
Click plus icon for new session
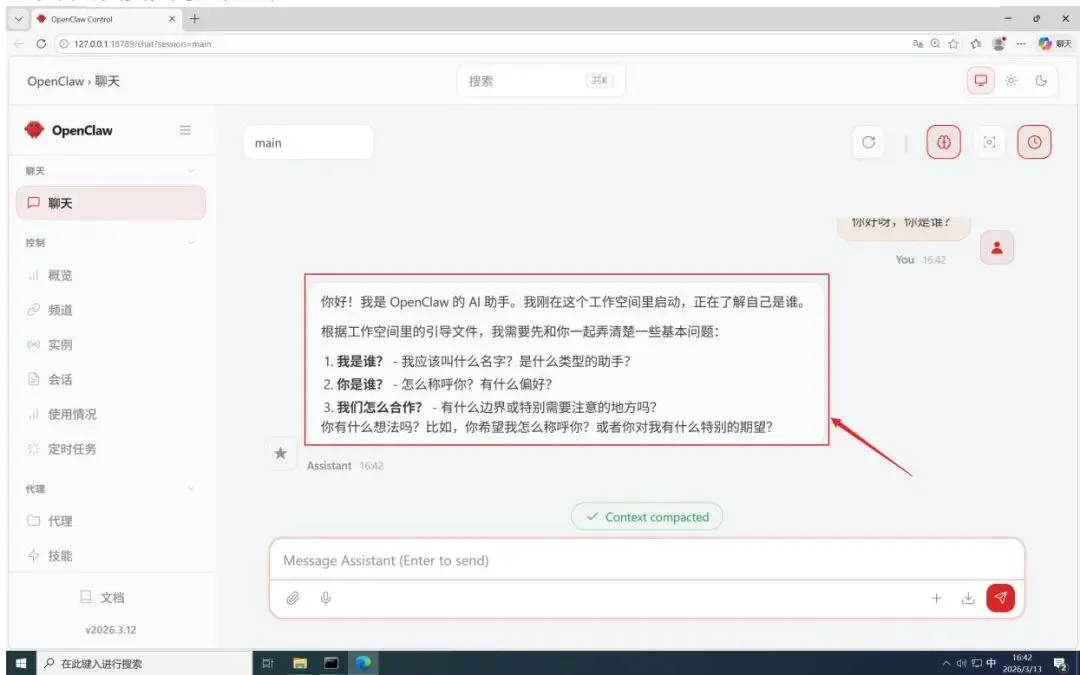[x=936, y=598]
